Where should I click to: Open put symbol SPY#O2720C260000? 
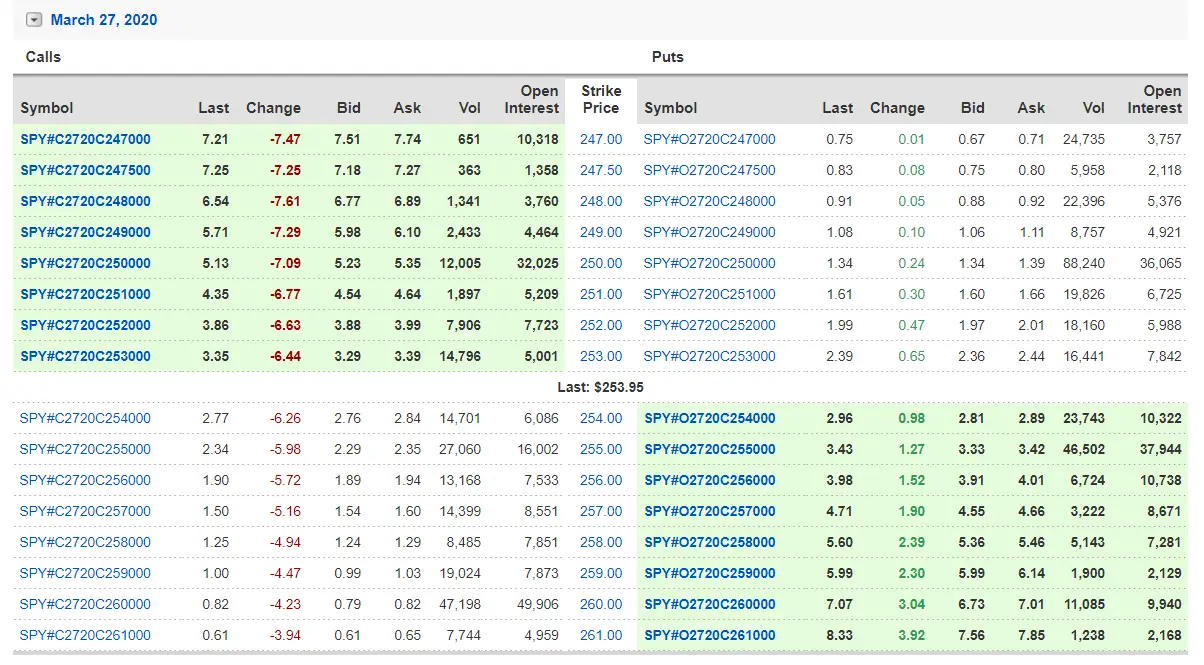coord(710,604)
